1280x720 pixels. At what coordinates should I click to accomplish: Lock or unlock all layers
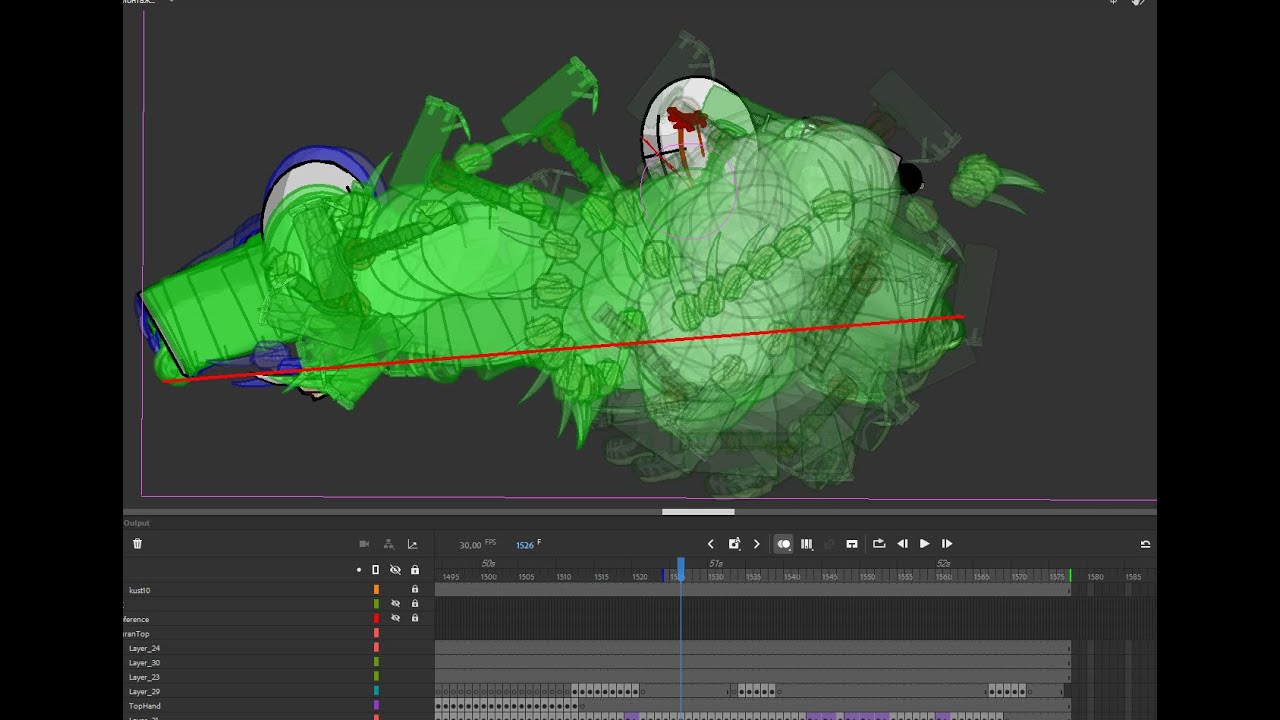[x=415, y=570]
